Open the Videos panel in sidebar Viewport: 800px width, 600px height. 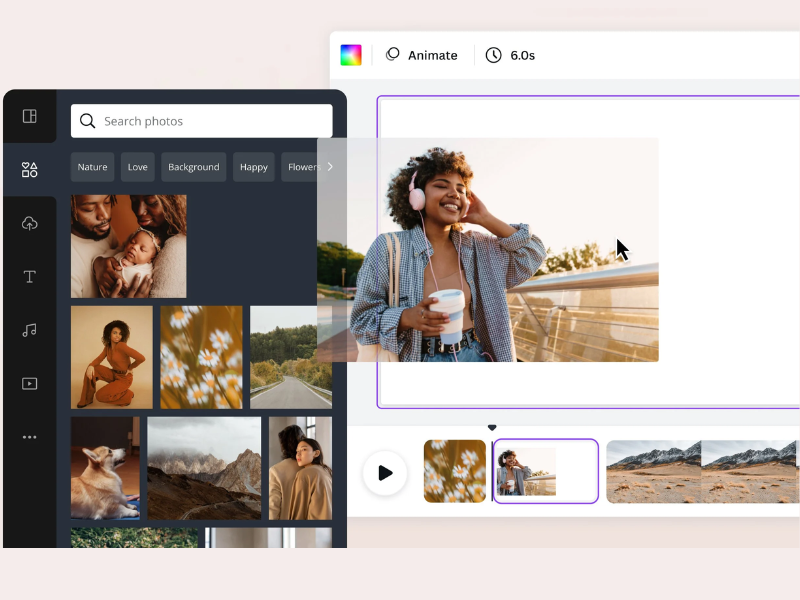(x=29, y=383)
